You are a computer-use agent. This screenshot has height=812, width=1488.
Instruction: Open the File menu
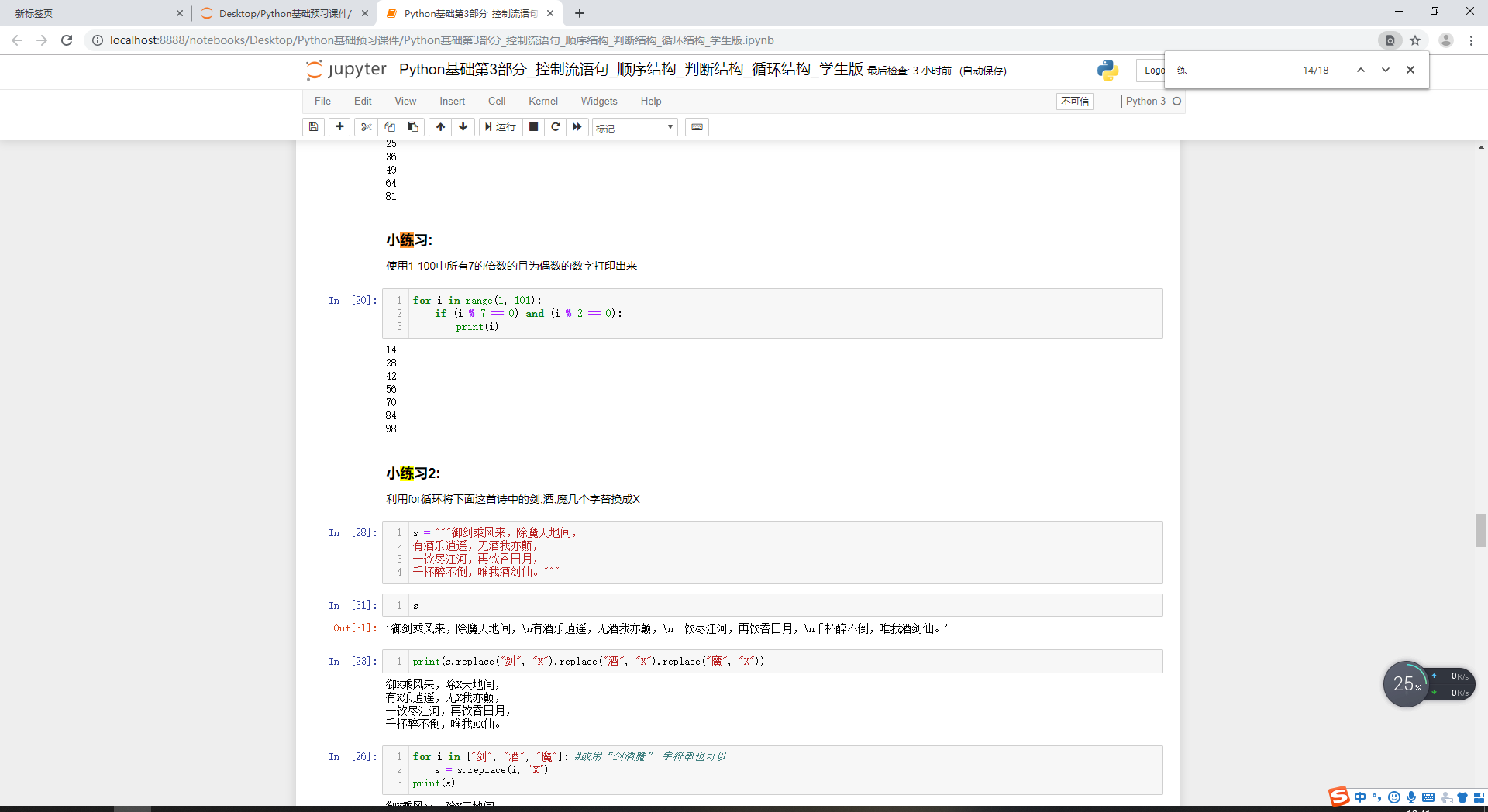[322, 101]
